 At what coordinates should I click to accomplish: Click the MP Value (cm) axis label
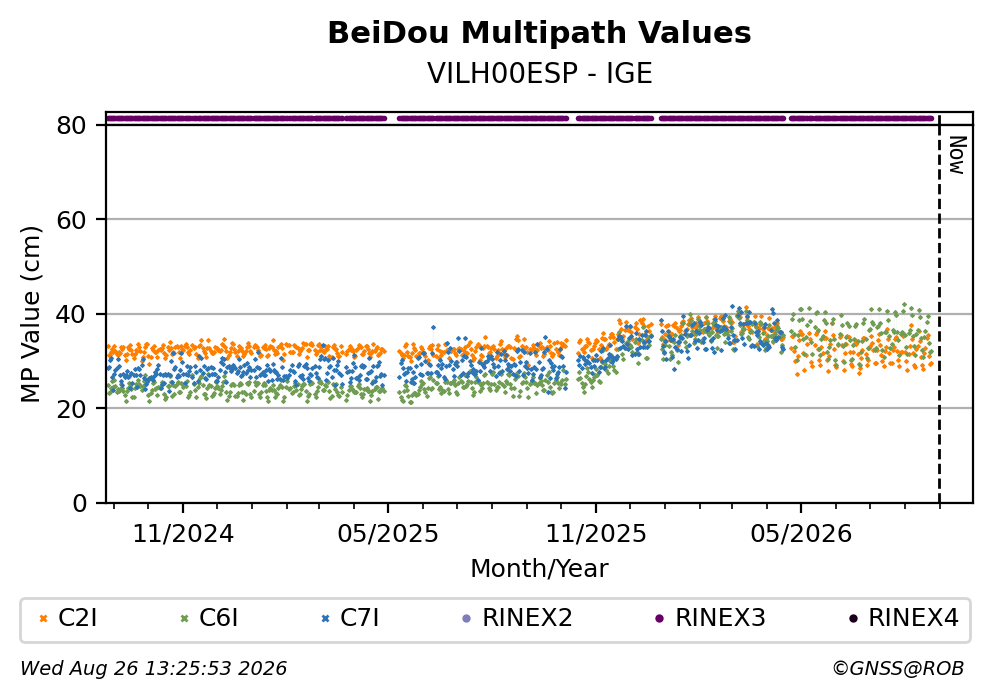pyautogui.click(x=30, y=314)
